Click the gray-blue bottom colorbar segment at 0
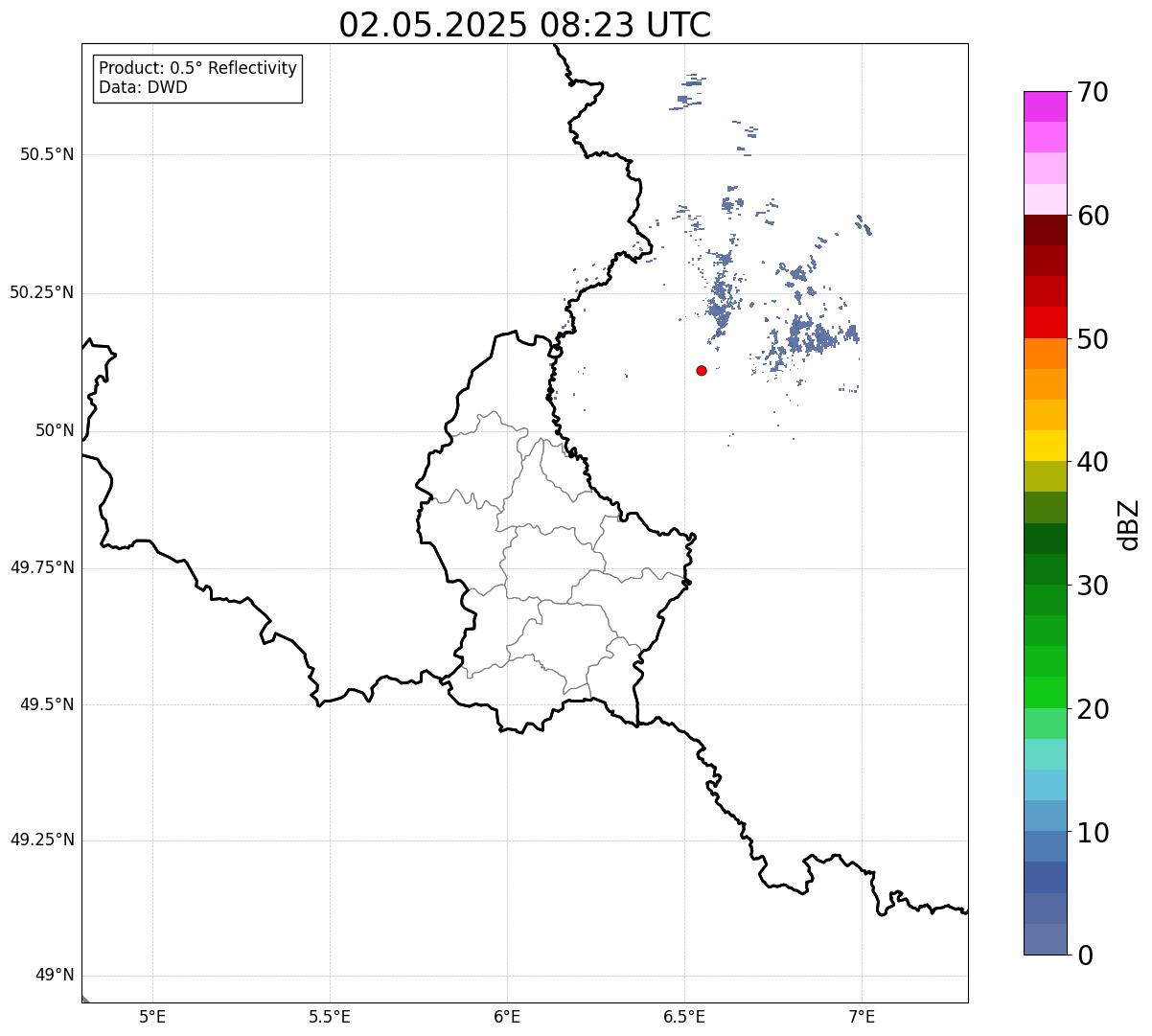Image resolution: width=1152 pixels, height=1036 pixels. 1045,939
